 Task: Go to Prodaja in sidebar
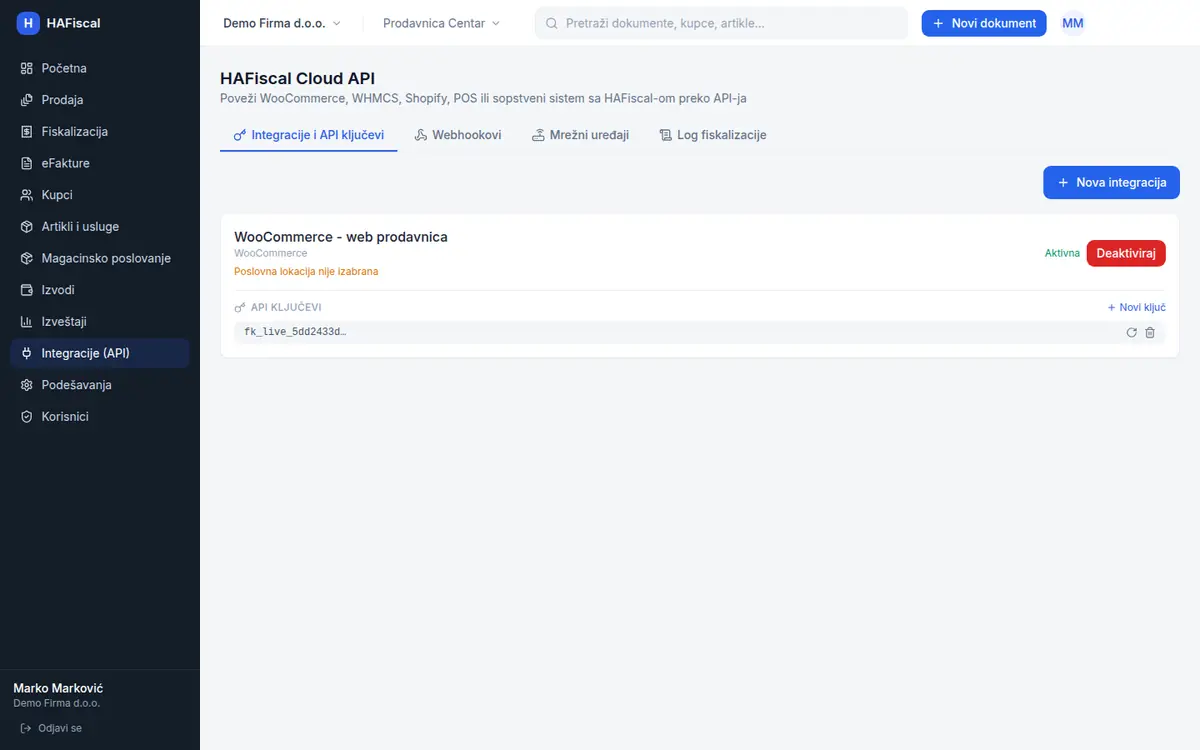pyautogui.click(x=100, y=100)
